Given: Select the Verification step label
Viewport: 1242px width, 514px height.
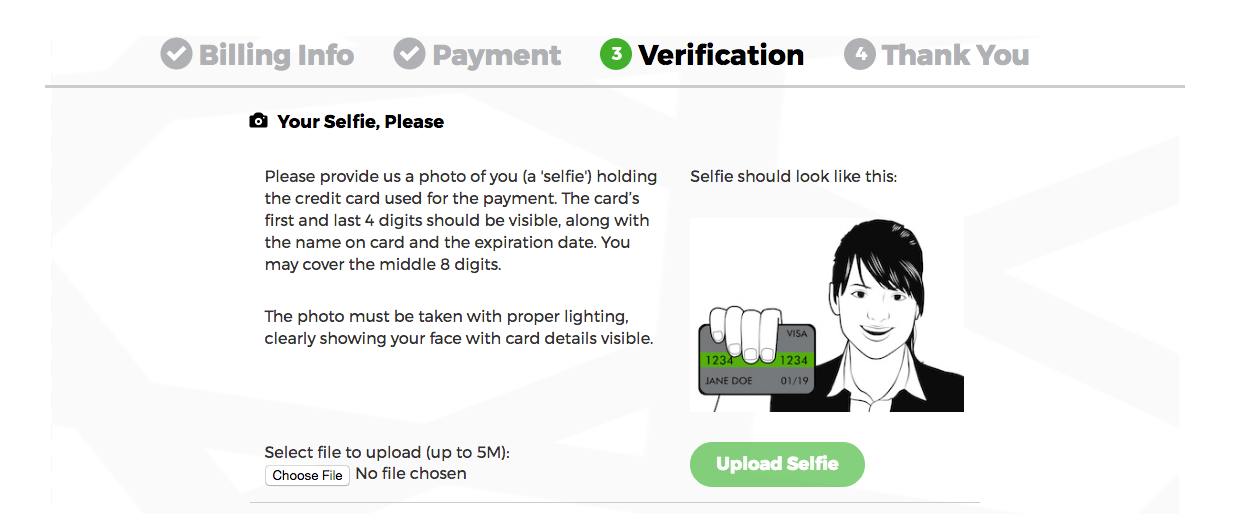Looking at the screenshot, I should [721, 54].
